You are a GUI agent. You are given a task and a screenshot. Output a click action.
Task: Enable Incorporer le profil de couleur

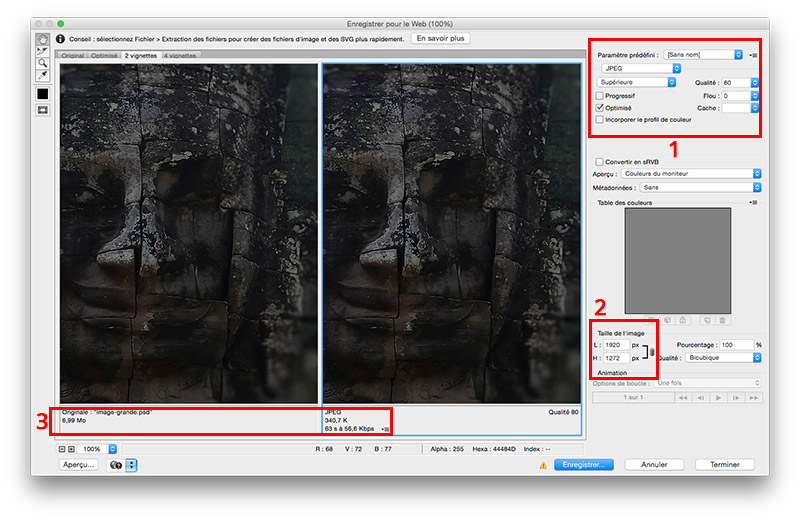(x=599, y=119)
